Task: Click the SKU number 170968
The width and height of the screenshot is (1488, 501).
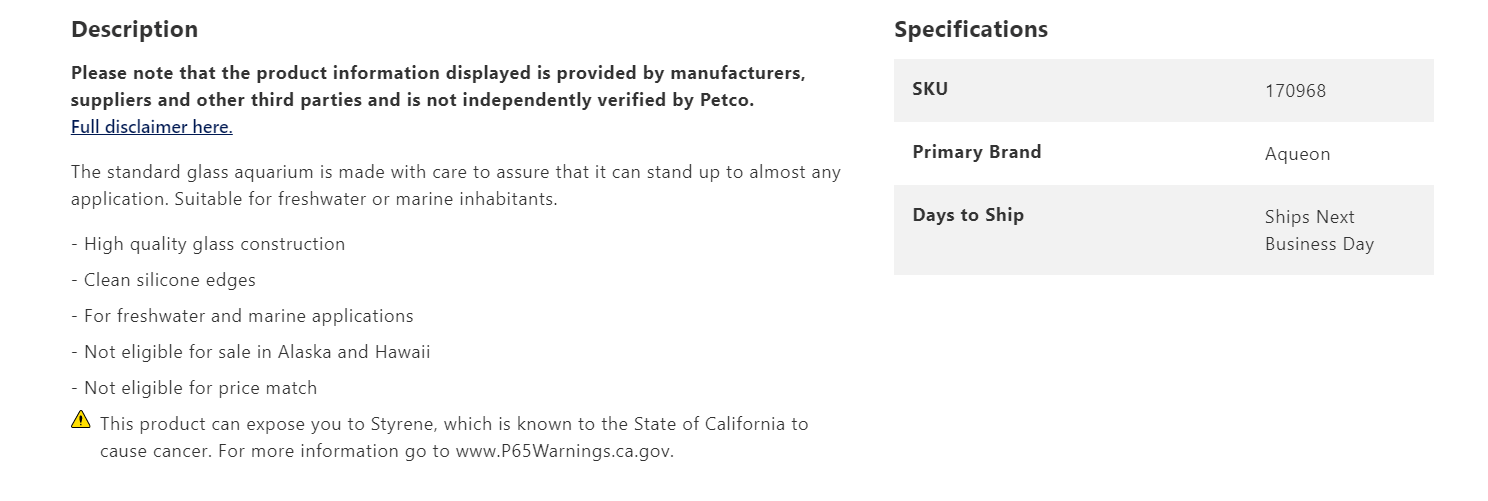Action: pos(1295,91)
